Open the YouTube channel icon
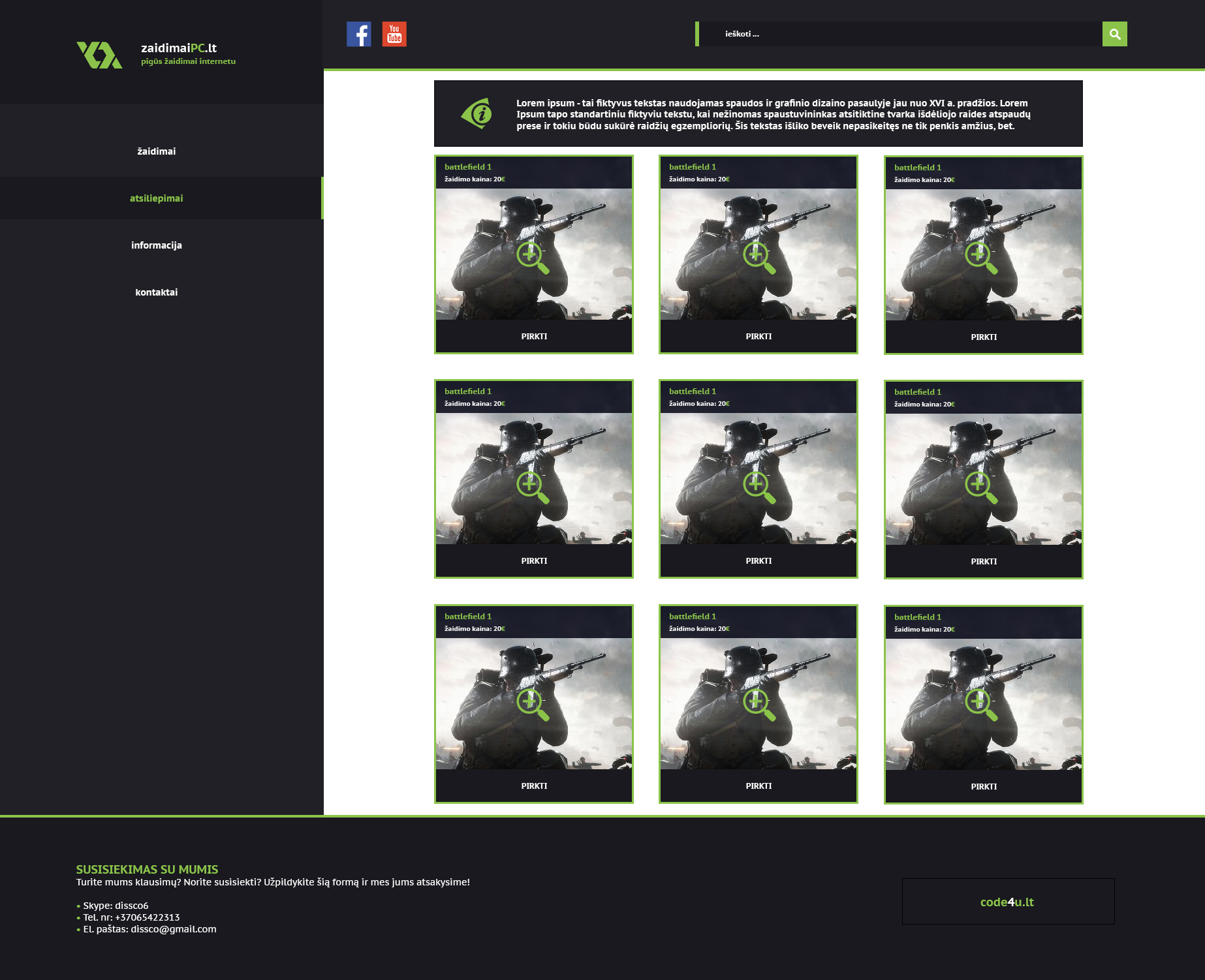This screenshot has height=980, width=1205. [394, 34]
